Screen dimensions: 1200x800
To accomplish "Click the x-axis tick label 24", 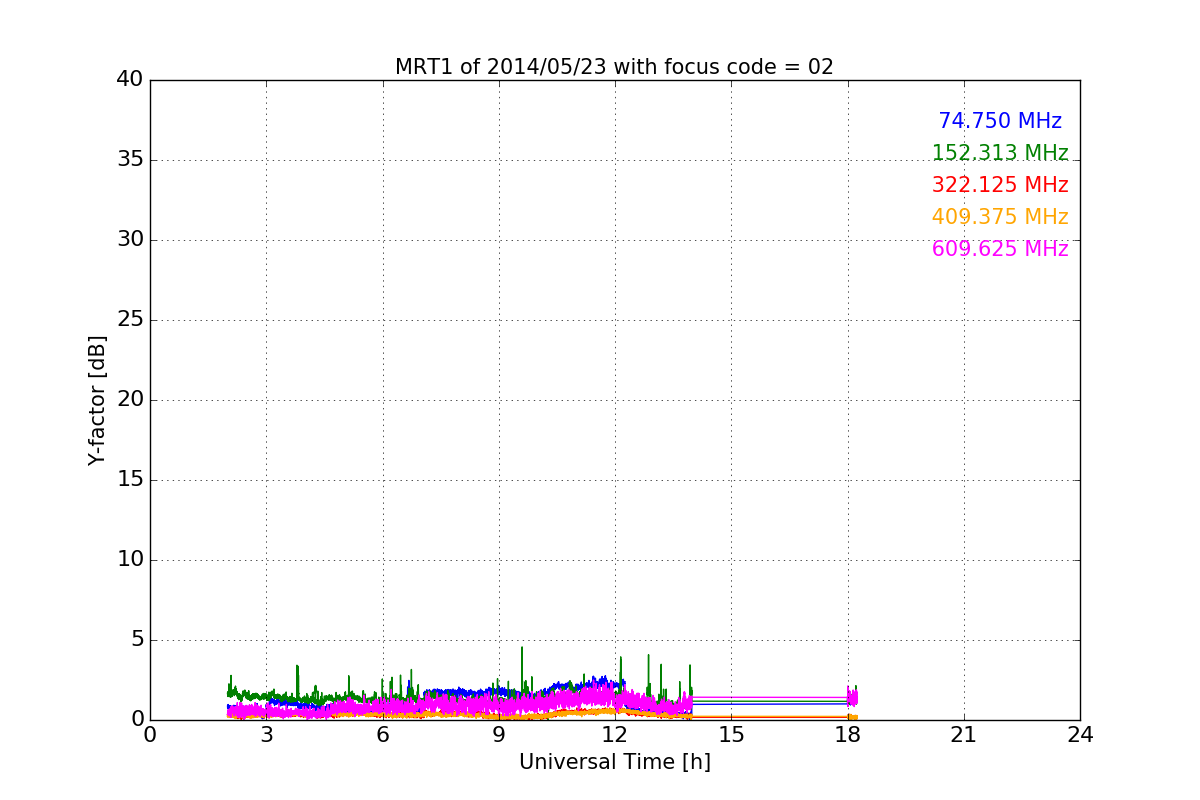I will point(1080,735).
